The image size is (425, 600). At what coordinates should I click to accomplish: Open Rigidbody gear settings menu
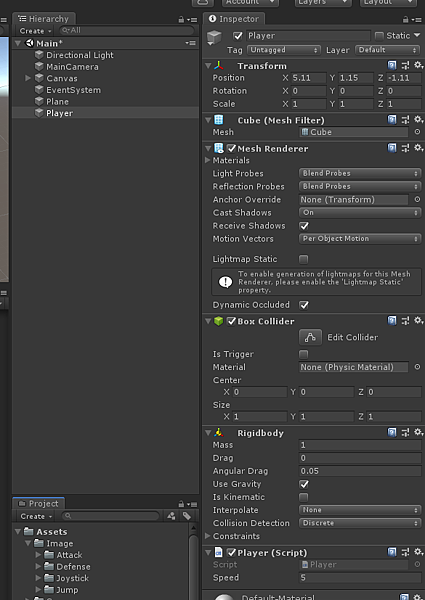pyautogui.click(x=418, y=432)
